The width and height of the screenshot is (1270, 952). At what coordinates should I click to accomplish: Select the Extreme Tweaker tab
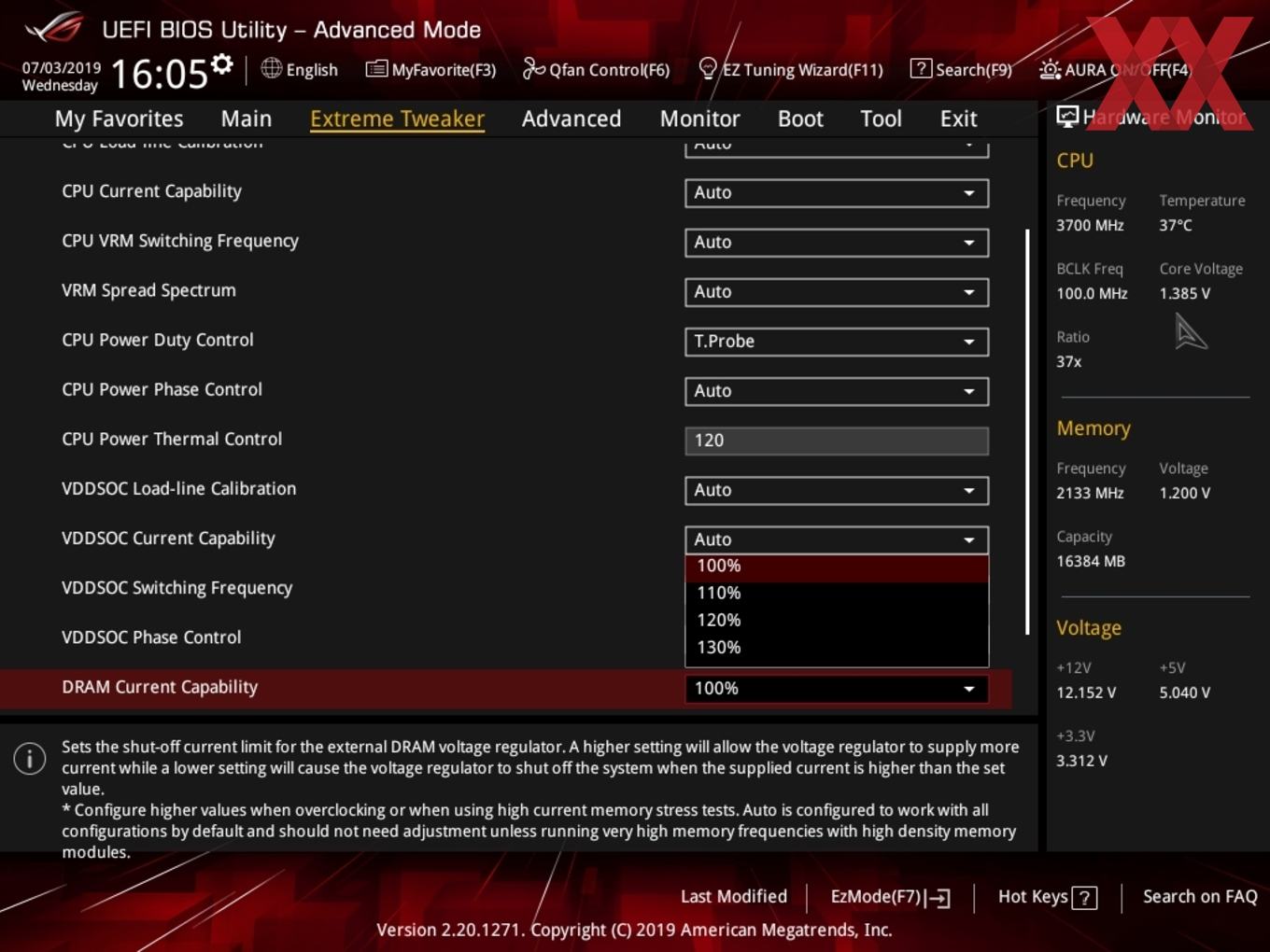coord(397,119)
